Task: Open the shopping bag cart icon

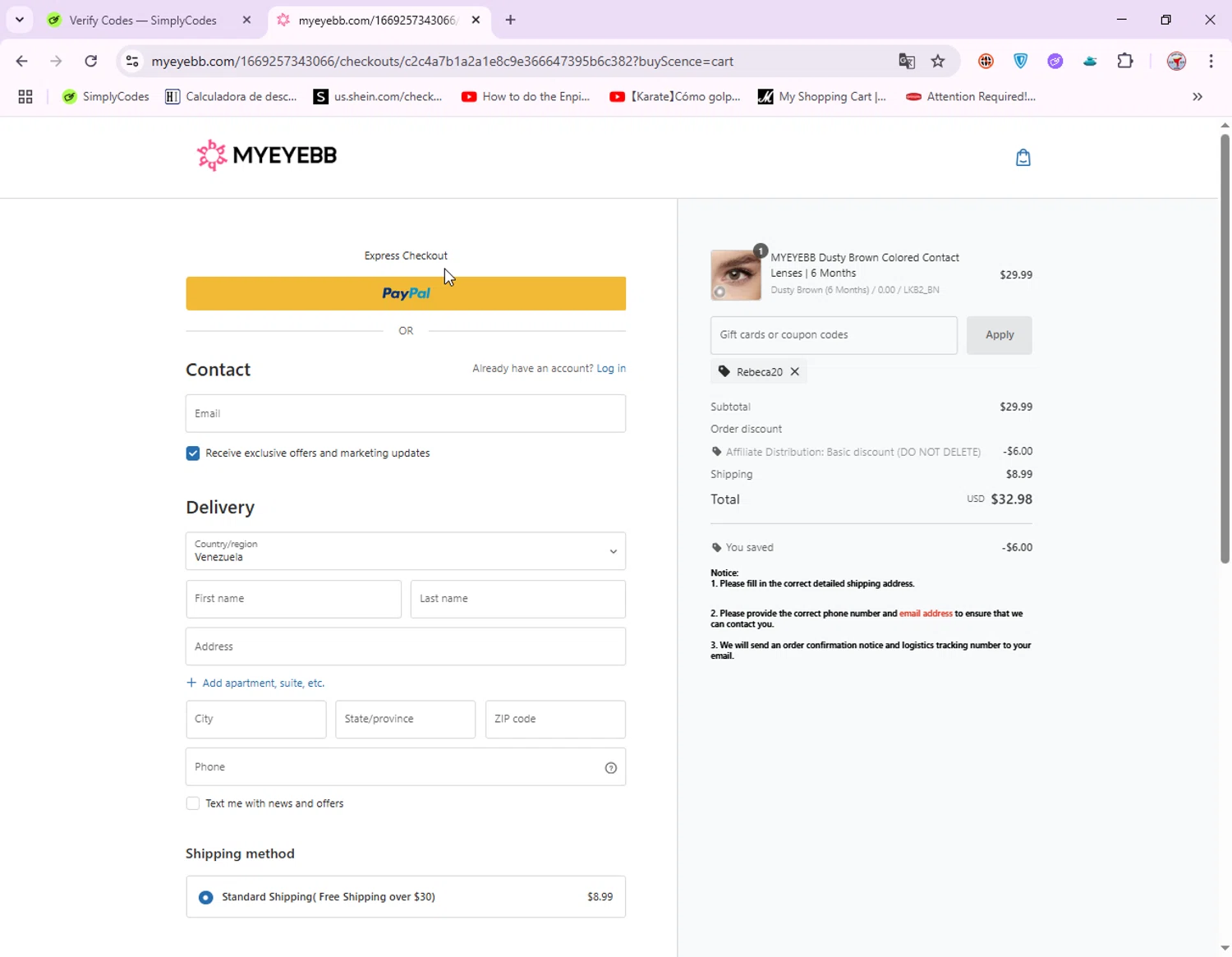Action: pyautogui.click(x=1023, y=158)
